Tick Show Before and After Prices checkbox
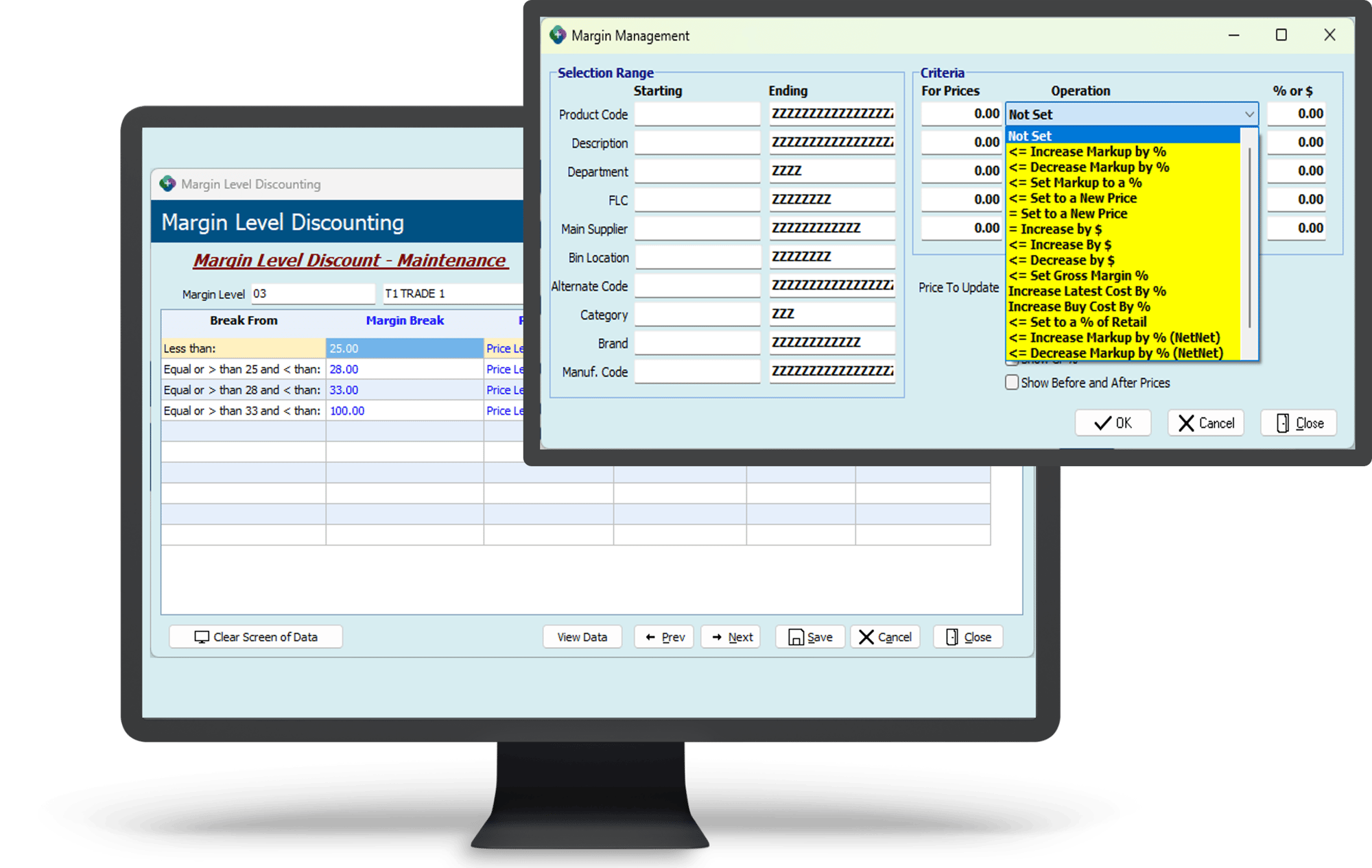 1012,383
